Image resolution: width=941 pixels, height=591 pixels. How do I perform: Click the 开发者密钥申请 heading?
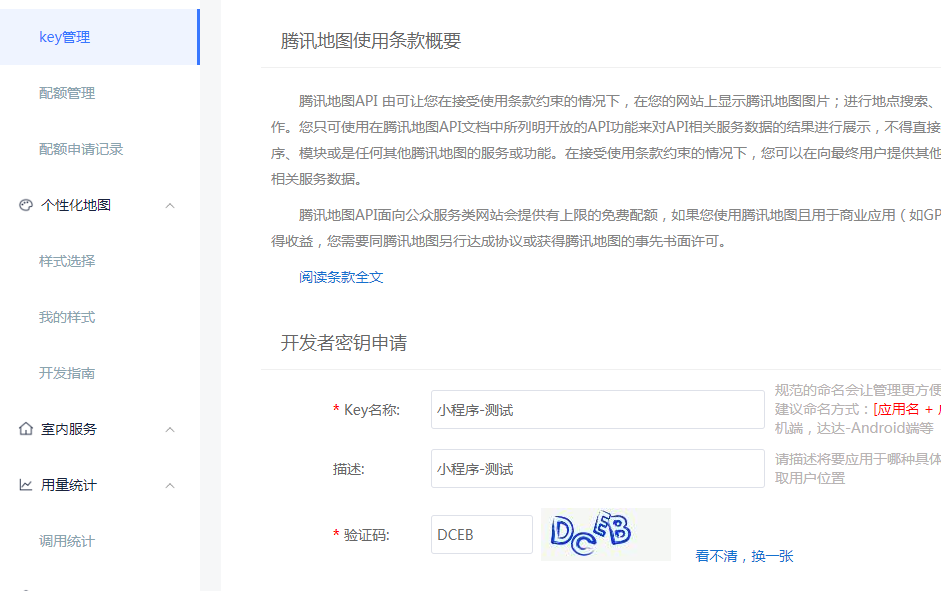[x=344, y=343]
